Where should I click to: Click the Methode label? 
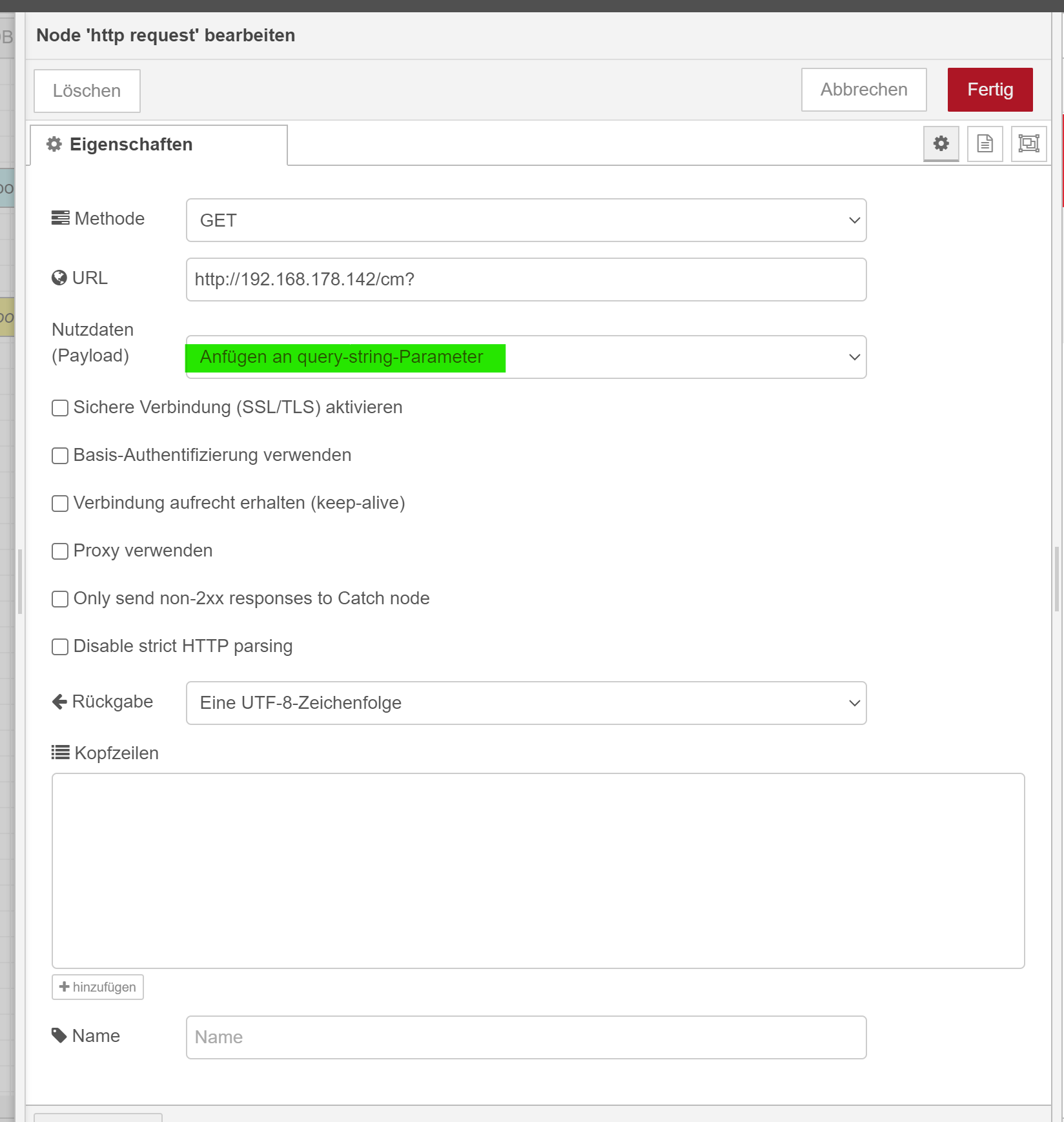(98, 219)
